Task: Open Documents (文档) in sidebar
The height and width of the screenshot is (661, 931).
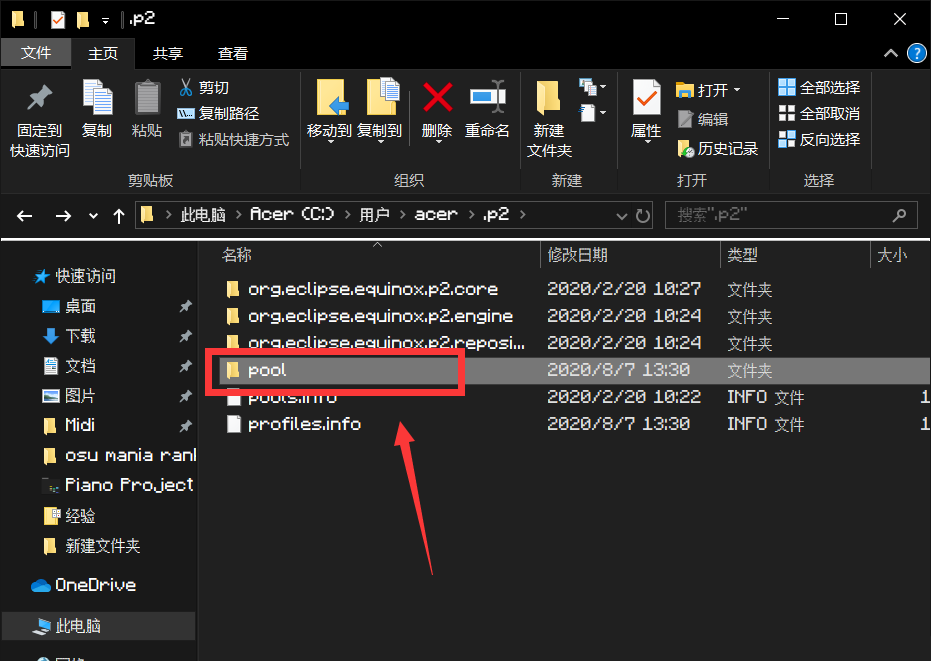Action: click(80, 366)
